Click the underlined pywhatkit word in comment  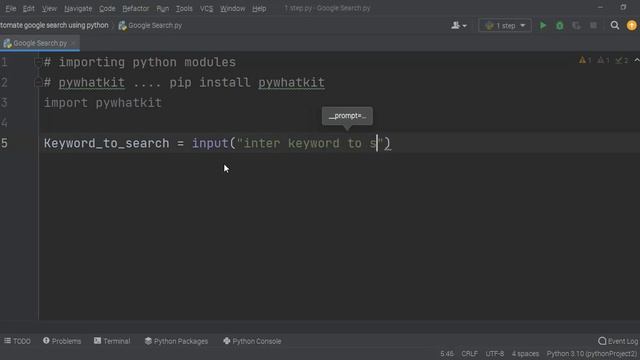[91, 82]
